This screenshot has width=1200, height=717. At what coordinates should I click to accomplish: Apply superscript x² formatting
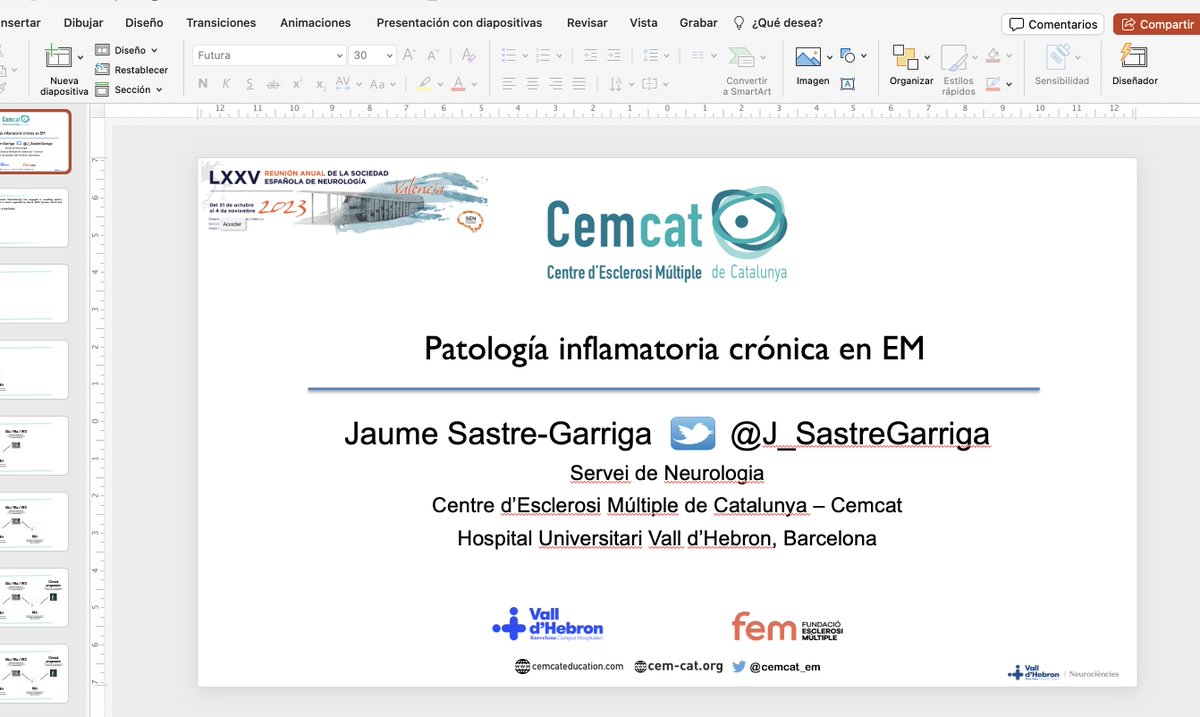[x=298, y=84]
